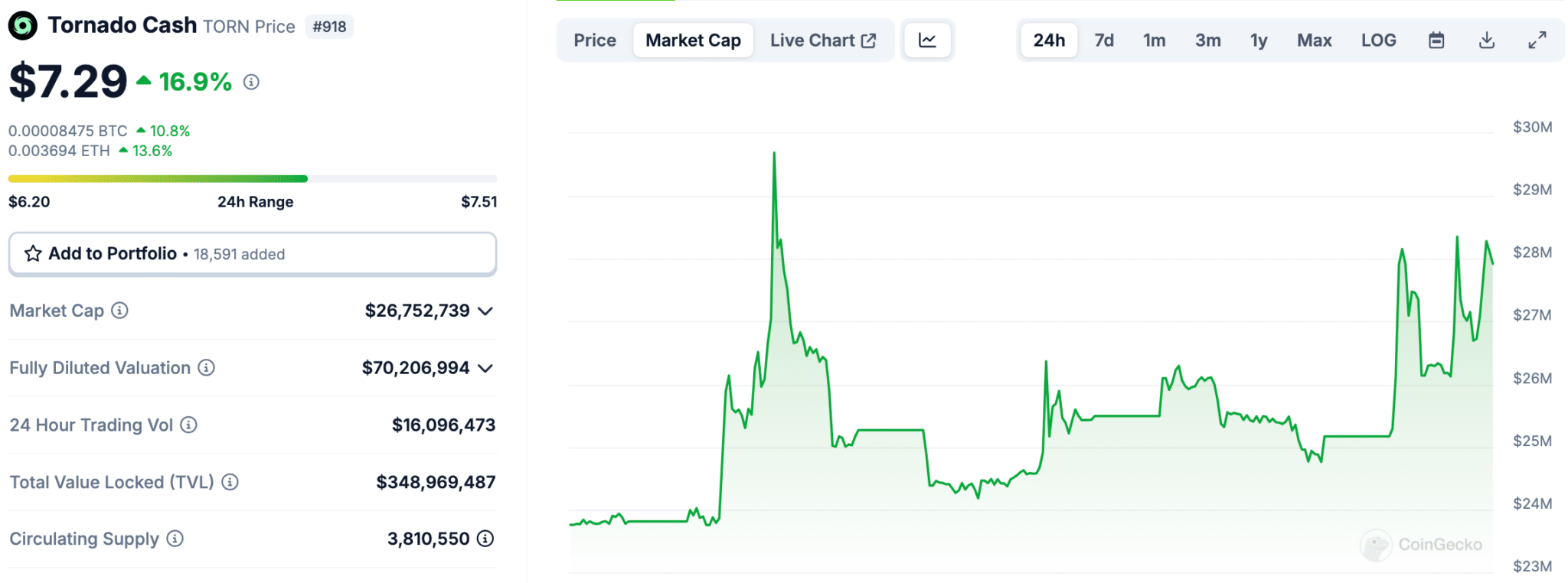The height and width of the screenshot is (583, 1568).
Task: Click the 24h Range progress bar
Action: click(x=253, y=179)
